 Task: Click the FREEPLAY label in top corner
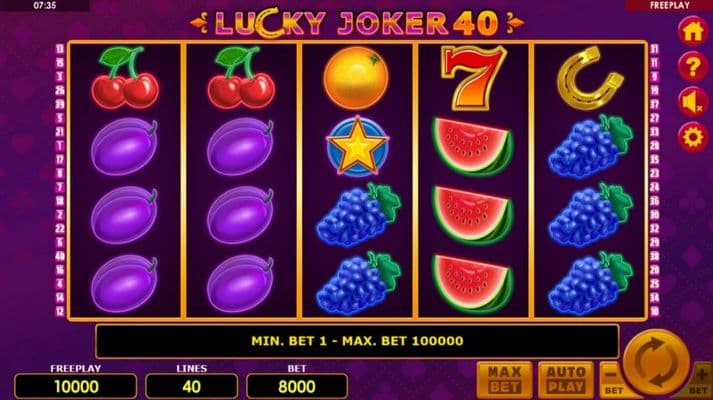coord(669,5)
